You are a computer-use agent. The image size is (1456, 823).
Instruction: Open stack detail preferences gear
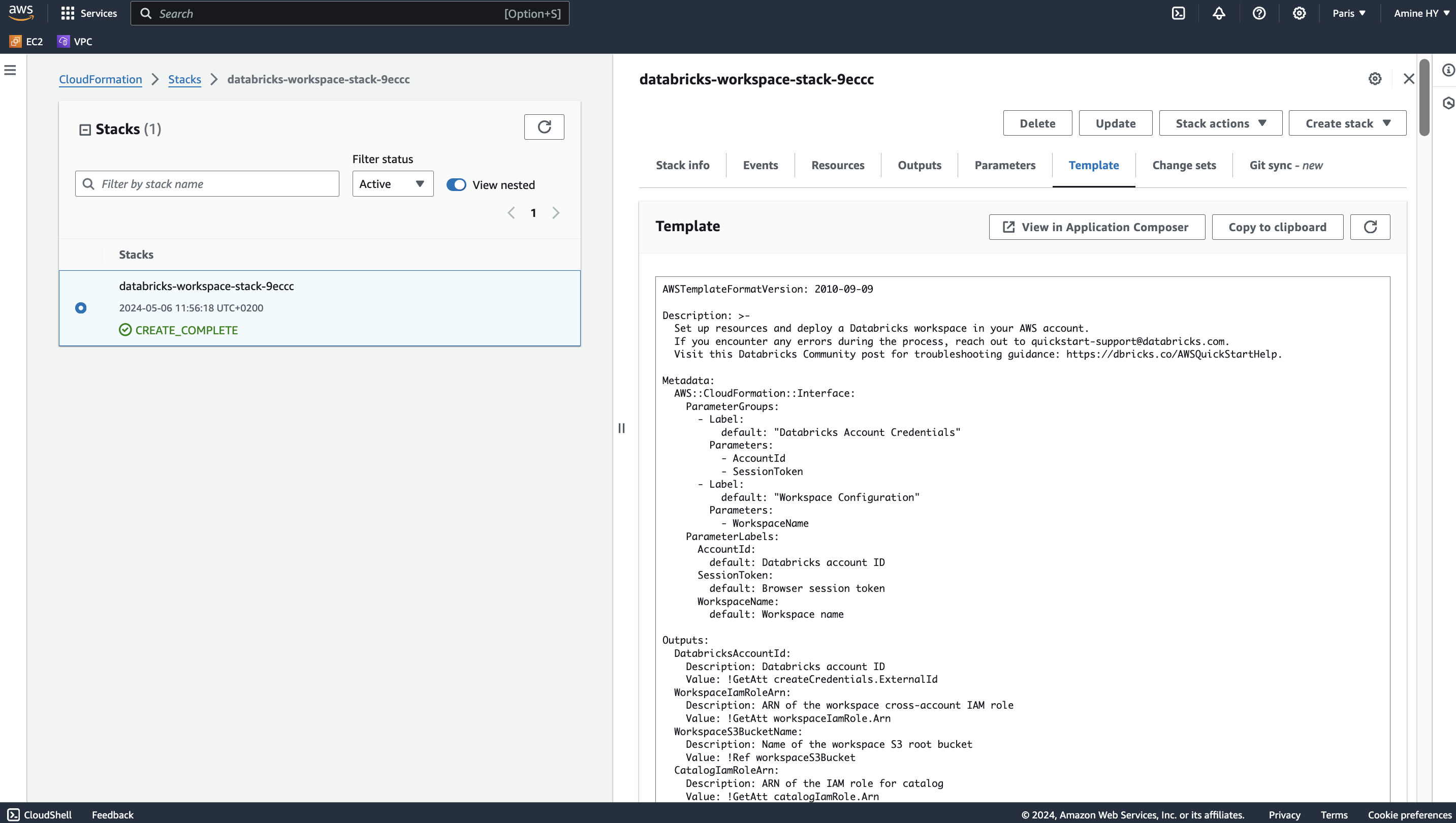click(1375, 79)
